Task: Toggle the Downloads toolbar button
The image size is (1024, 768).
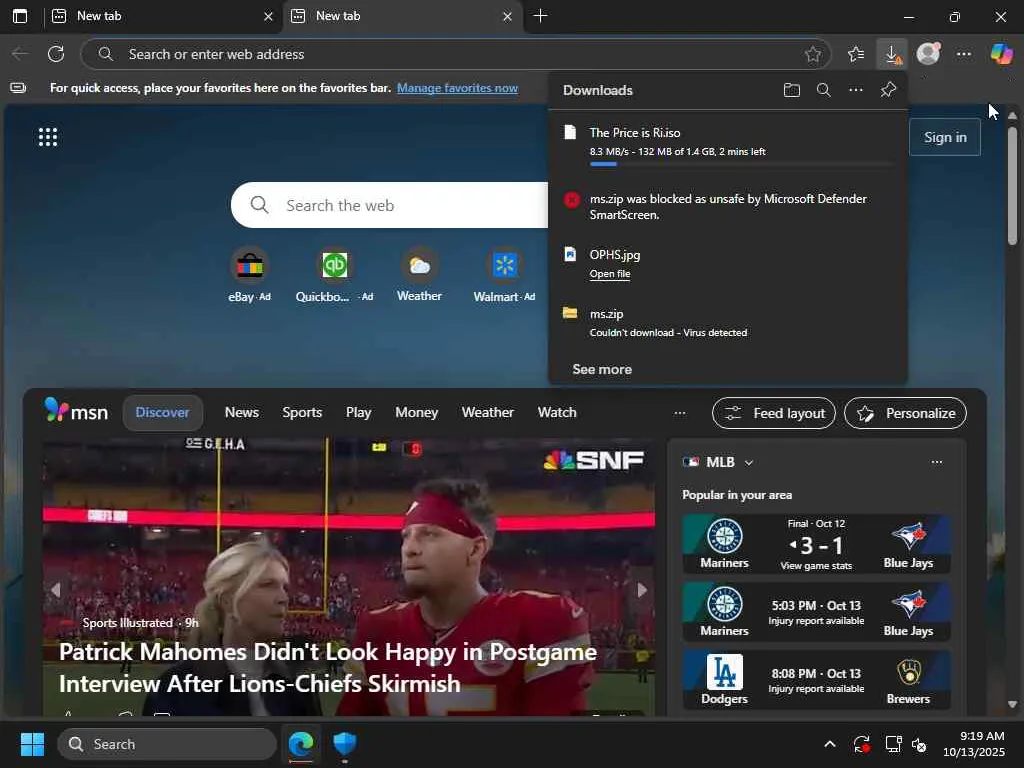Action: (892, 54)
